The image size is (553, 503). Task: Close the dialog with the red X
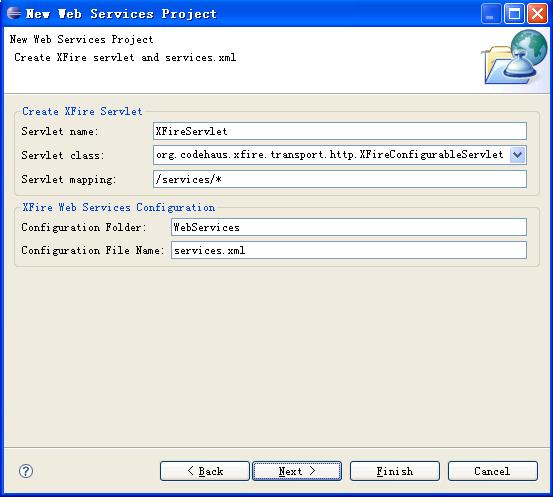coord(537,14)
